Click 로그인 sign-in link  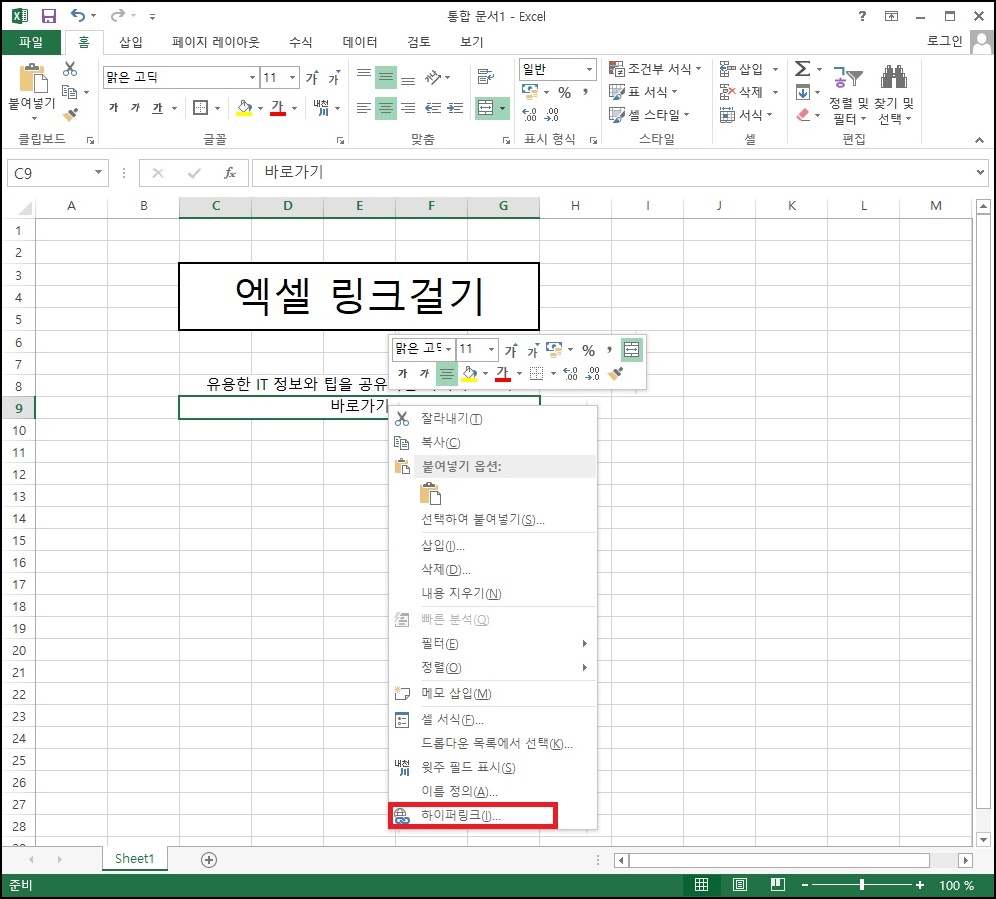[945, 41]
